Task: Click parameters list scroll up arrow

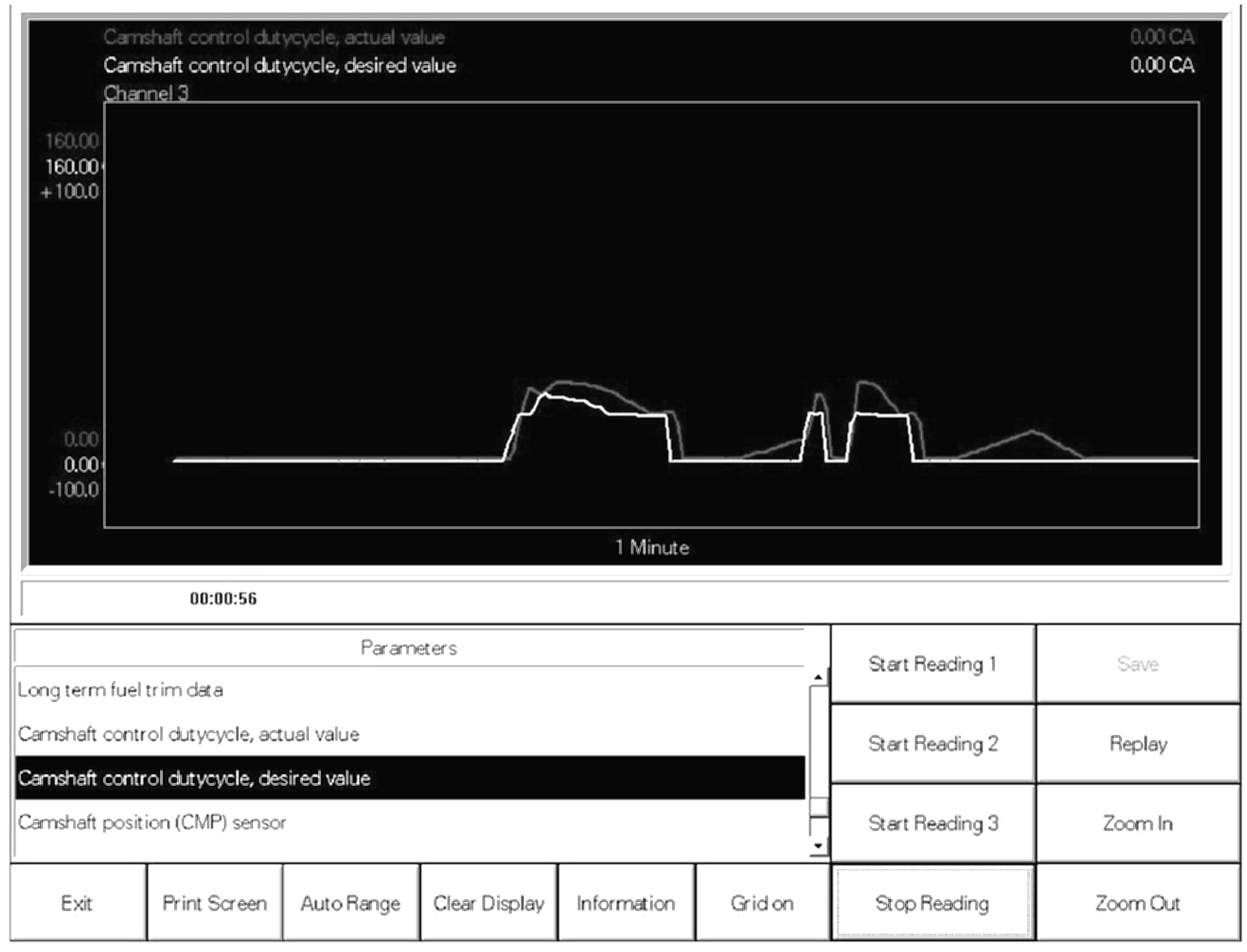Action: pos(818,678)
